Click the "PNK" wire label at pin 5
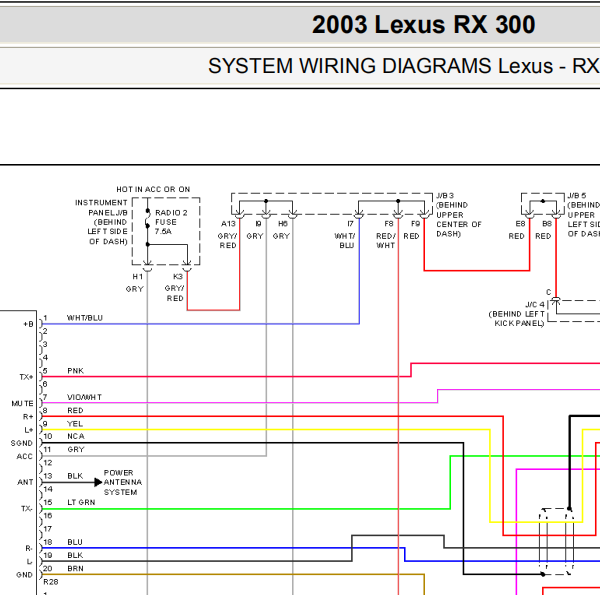The image size is (600, 595). [75, 371]
